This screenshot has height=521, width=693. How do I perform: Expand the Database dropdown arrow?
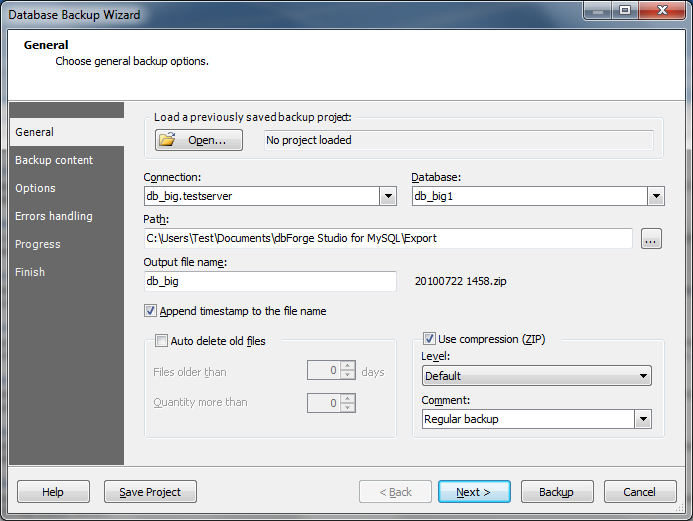pyautogui.click(x=656, y=196)
